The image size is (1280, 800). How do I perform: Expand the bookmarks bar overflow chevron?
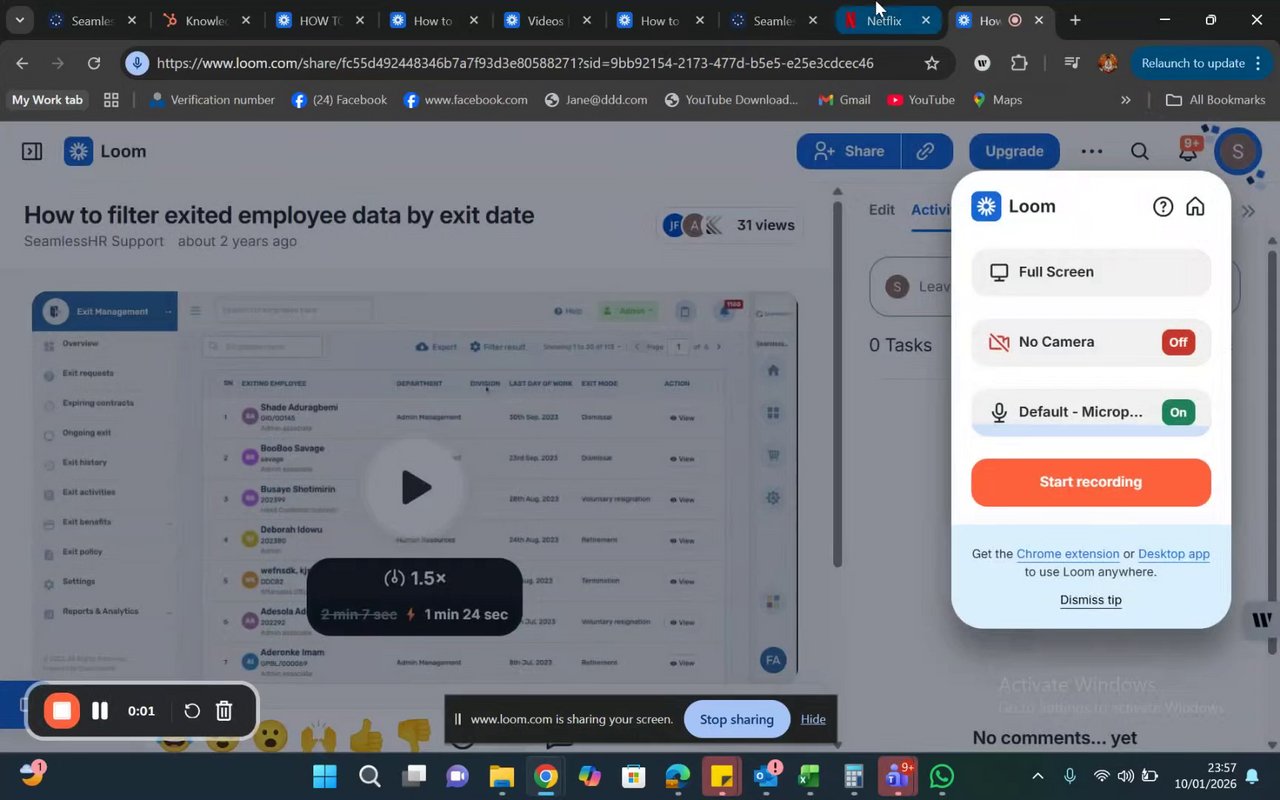(1126, 100)
